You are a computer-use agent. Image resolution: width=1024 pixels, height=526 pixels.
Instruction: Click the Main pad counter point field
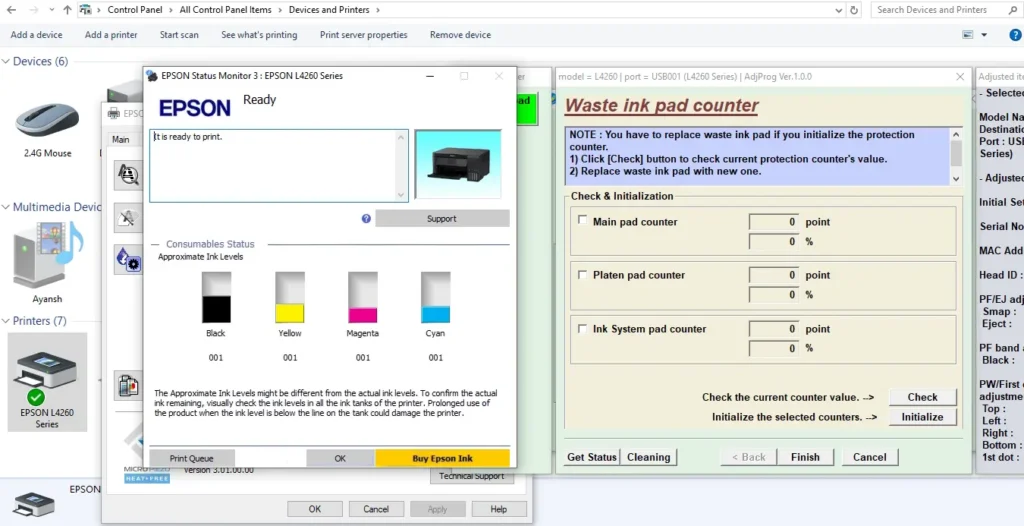(x=774, y=222)
